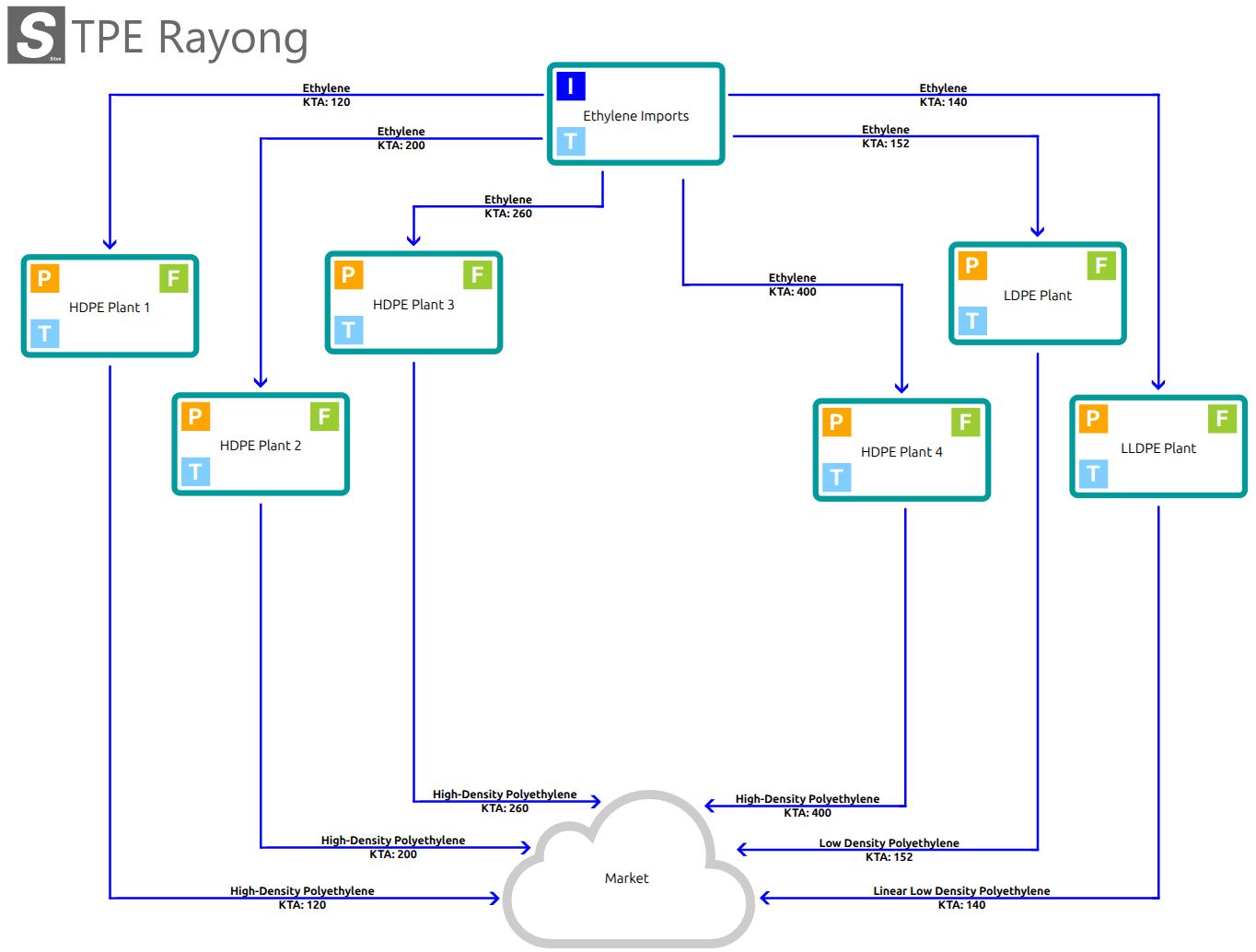This screenshot has height=952, width=1256.
Task: Select the Ethylene Imports node label
Action: pos(636,116)
